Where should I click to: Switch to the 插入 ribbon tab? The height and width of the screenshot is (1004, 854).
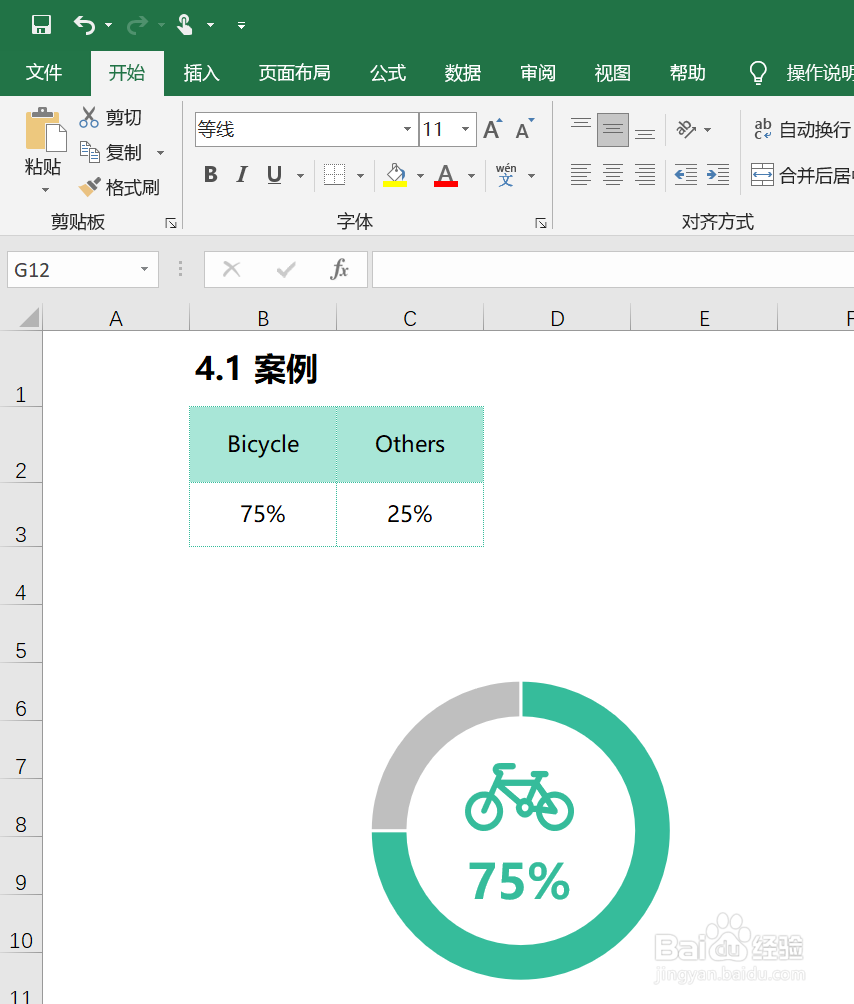202,73
